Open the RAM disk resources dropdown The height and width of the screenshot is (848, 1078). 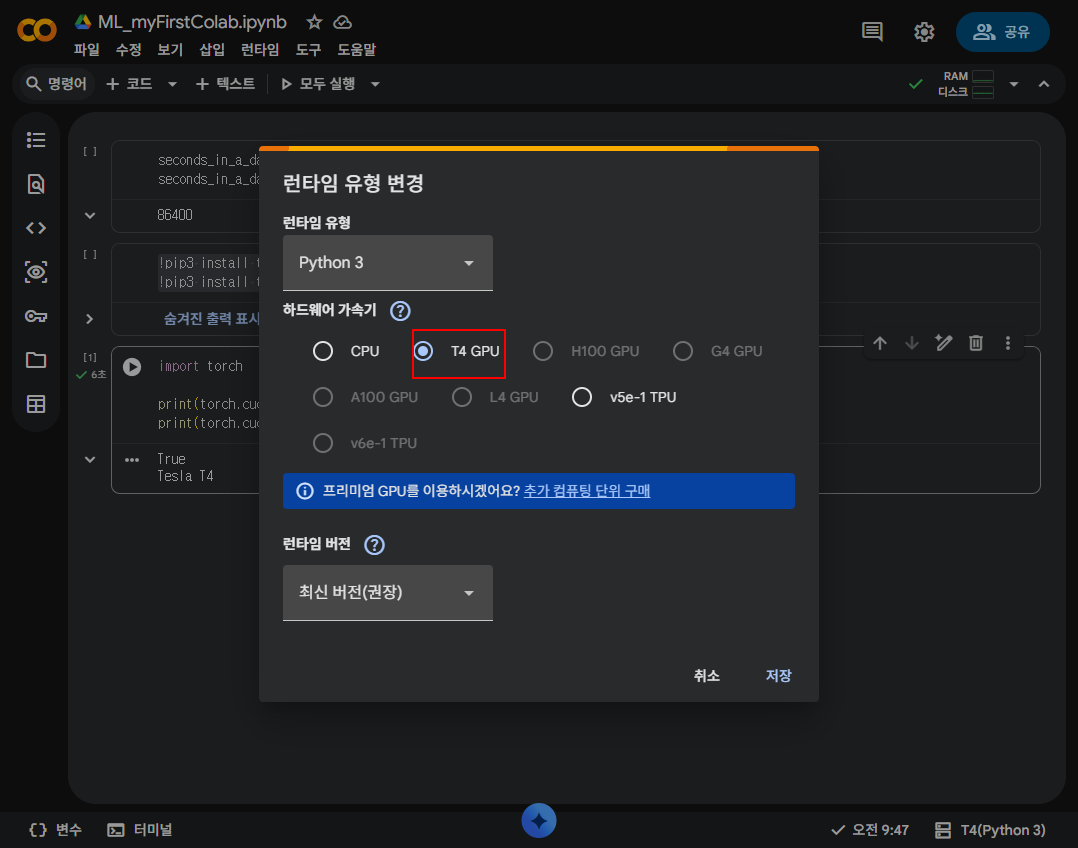point(1013,84)
